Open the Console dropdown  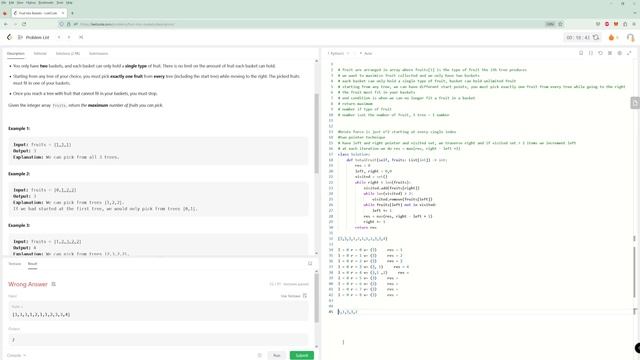pos(16,356)
